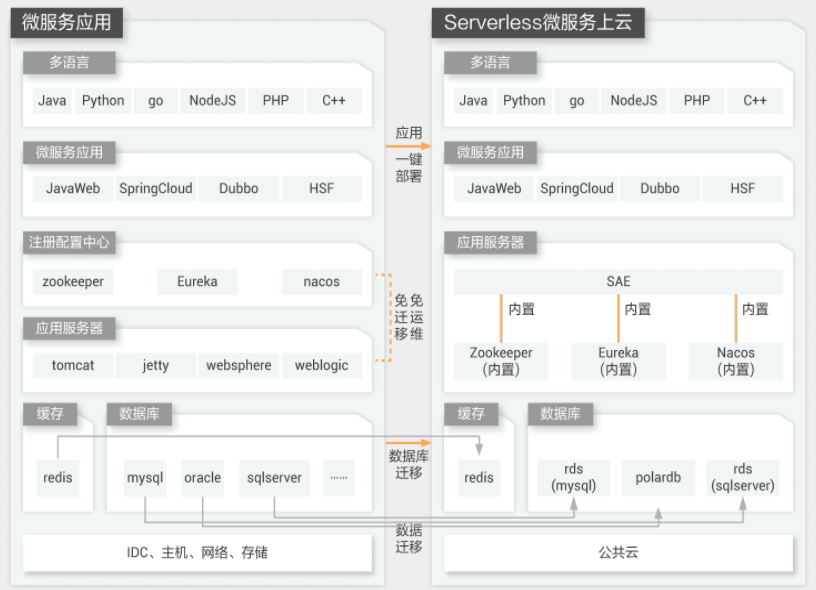Select HSF in the left 微服务应用 panel

(x=322, y=188)
